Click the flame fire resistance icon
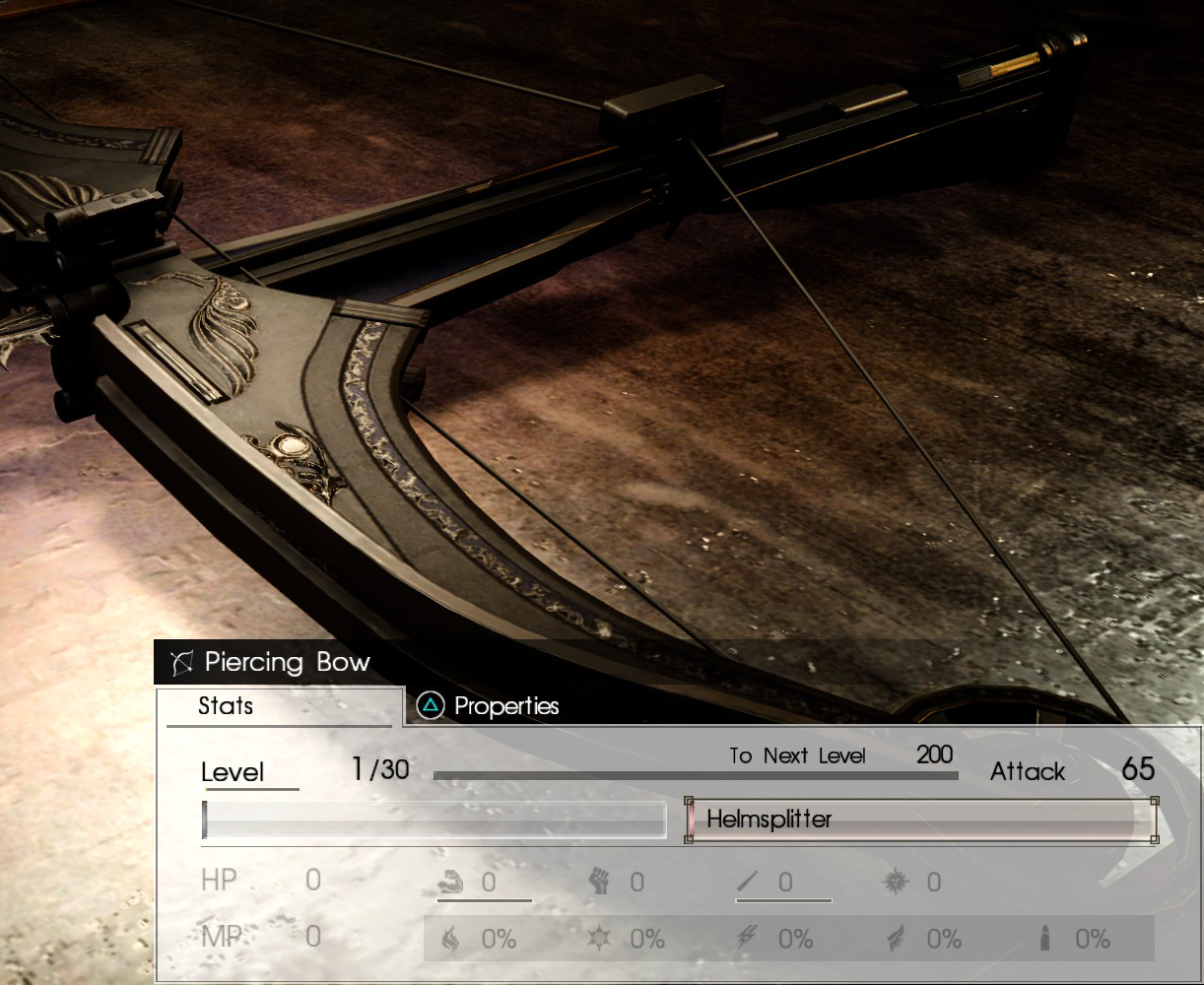Viewport: 1204px width, 985px height. (450, 940)
